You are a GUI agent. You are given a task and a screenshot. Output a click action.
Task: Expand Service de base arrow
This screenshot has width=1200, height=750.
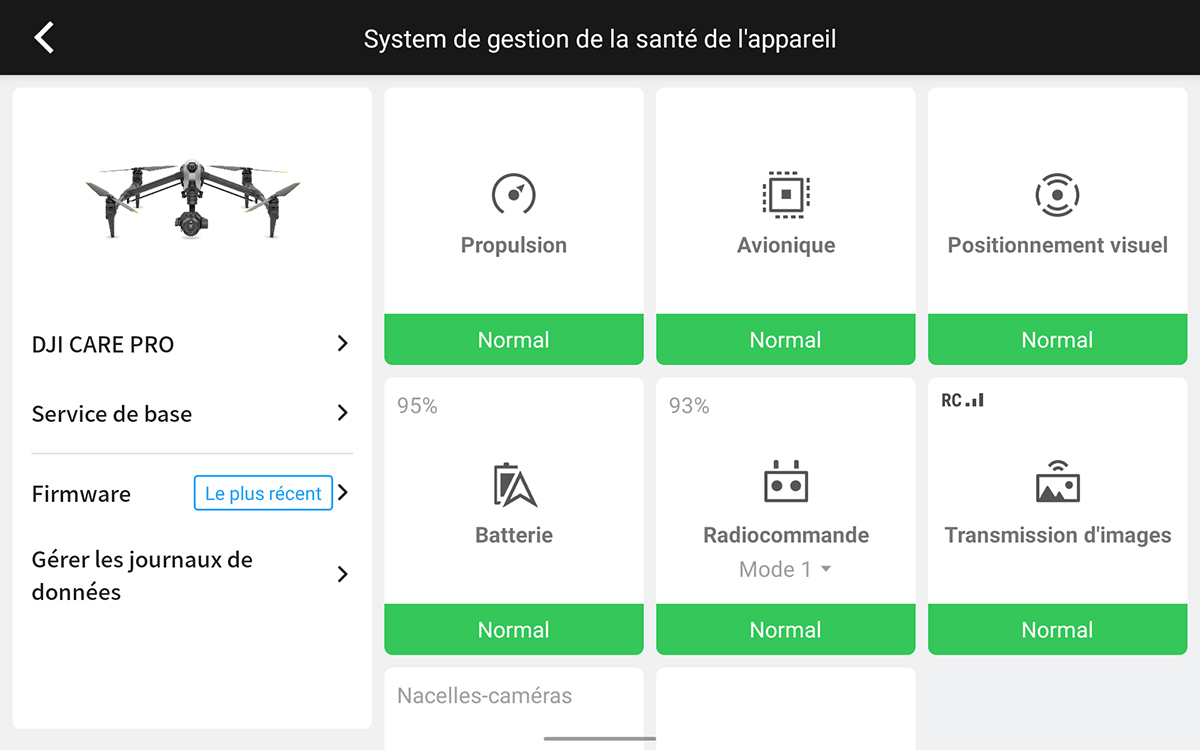pyautogui.click(x=342, y=413)
